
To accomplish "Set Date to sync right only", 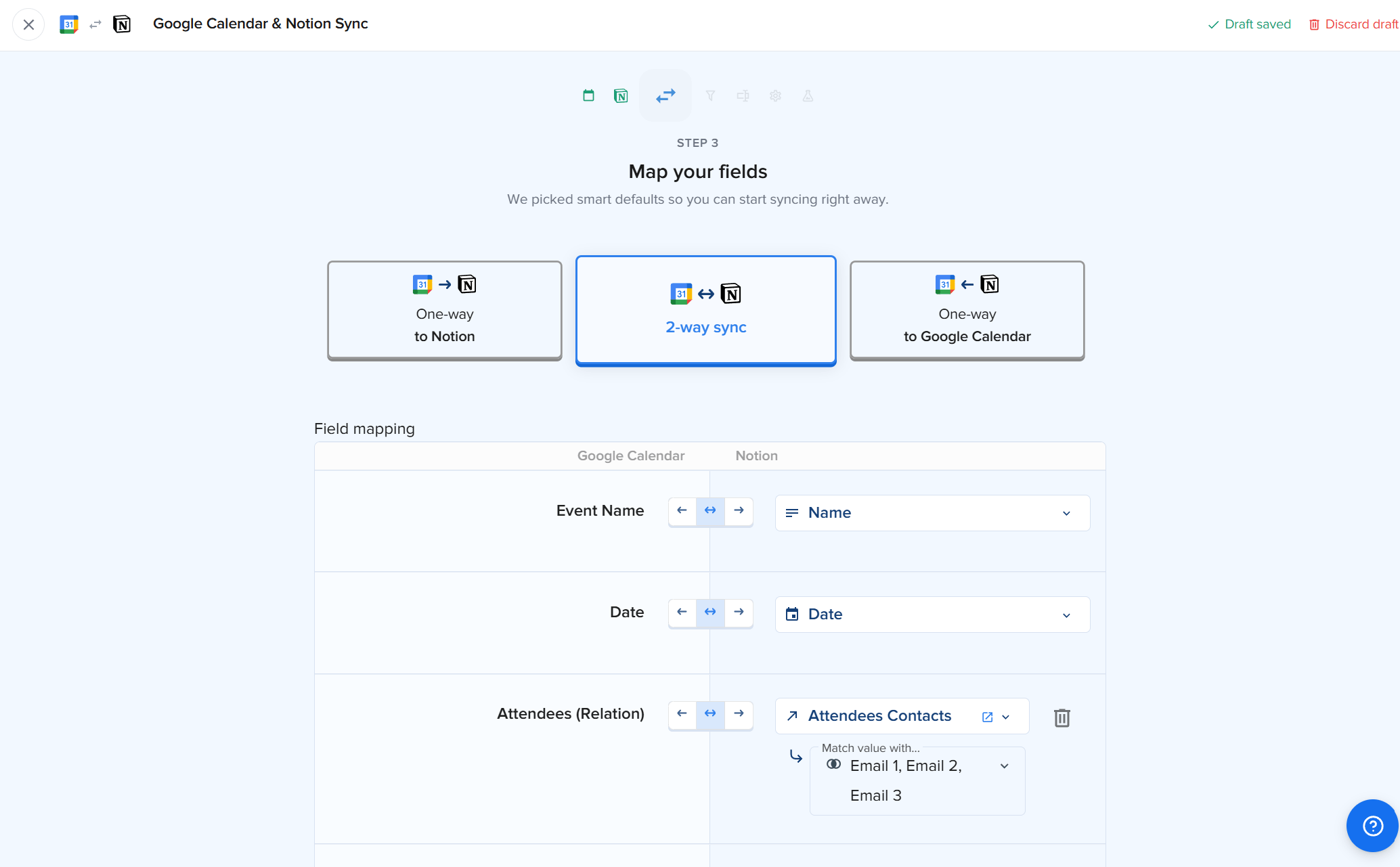I will click(739, 613).
